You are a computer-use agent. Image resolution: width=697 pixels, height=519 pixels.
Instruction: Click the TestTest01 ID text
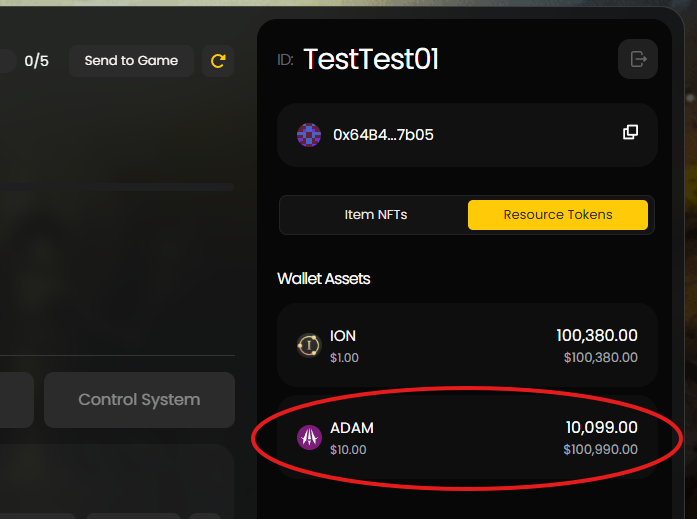click(x=371, y=60)
